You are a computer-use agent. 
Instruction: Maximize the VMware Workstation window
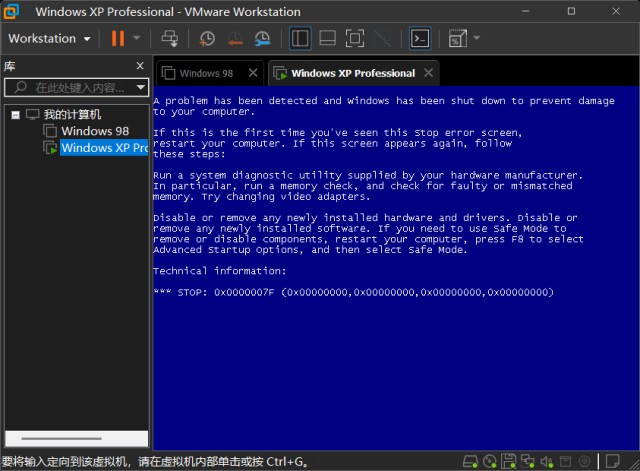pos(571,11)
